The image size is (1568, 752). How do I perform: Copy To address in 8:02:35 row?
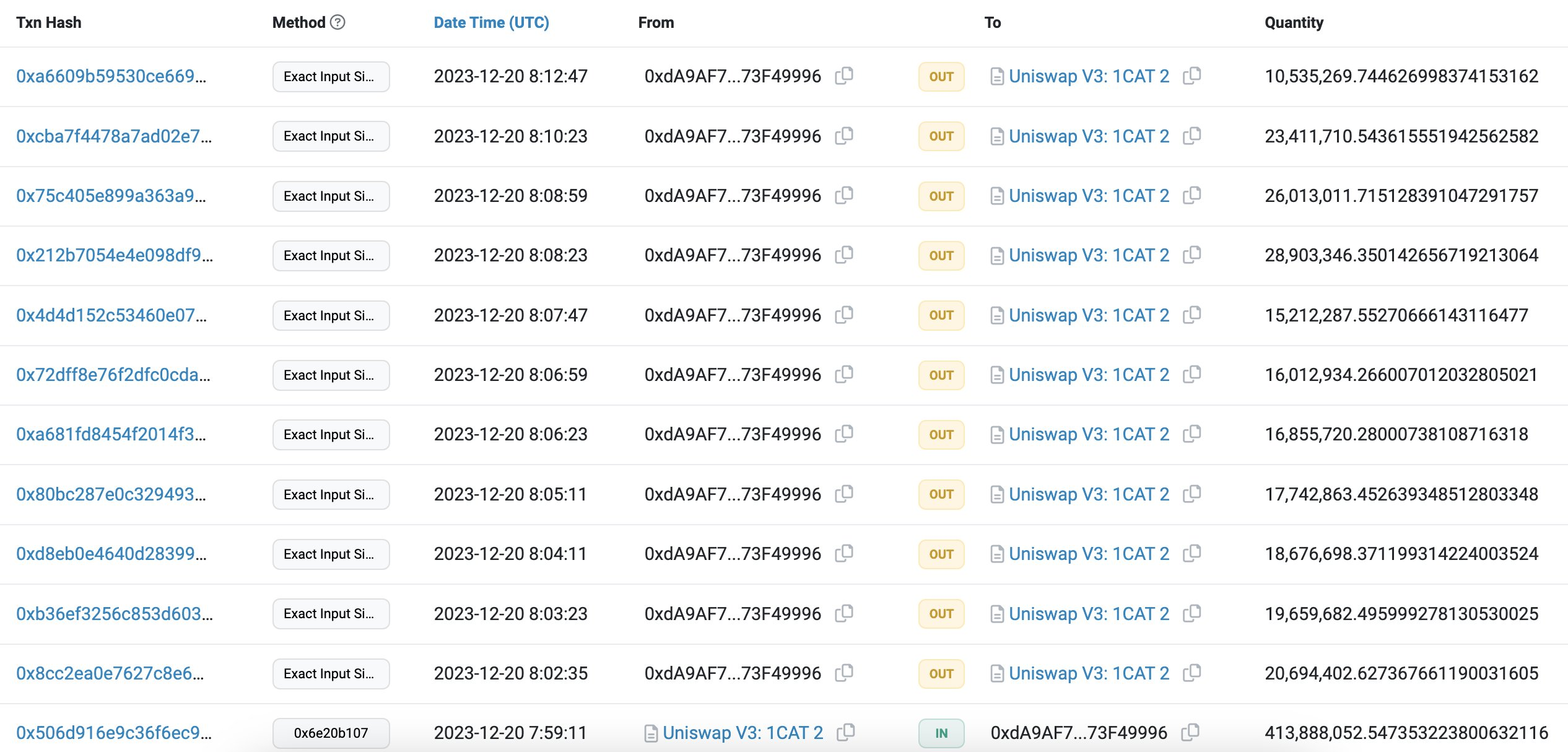click(x=1191, y=673)
